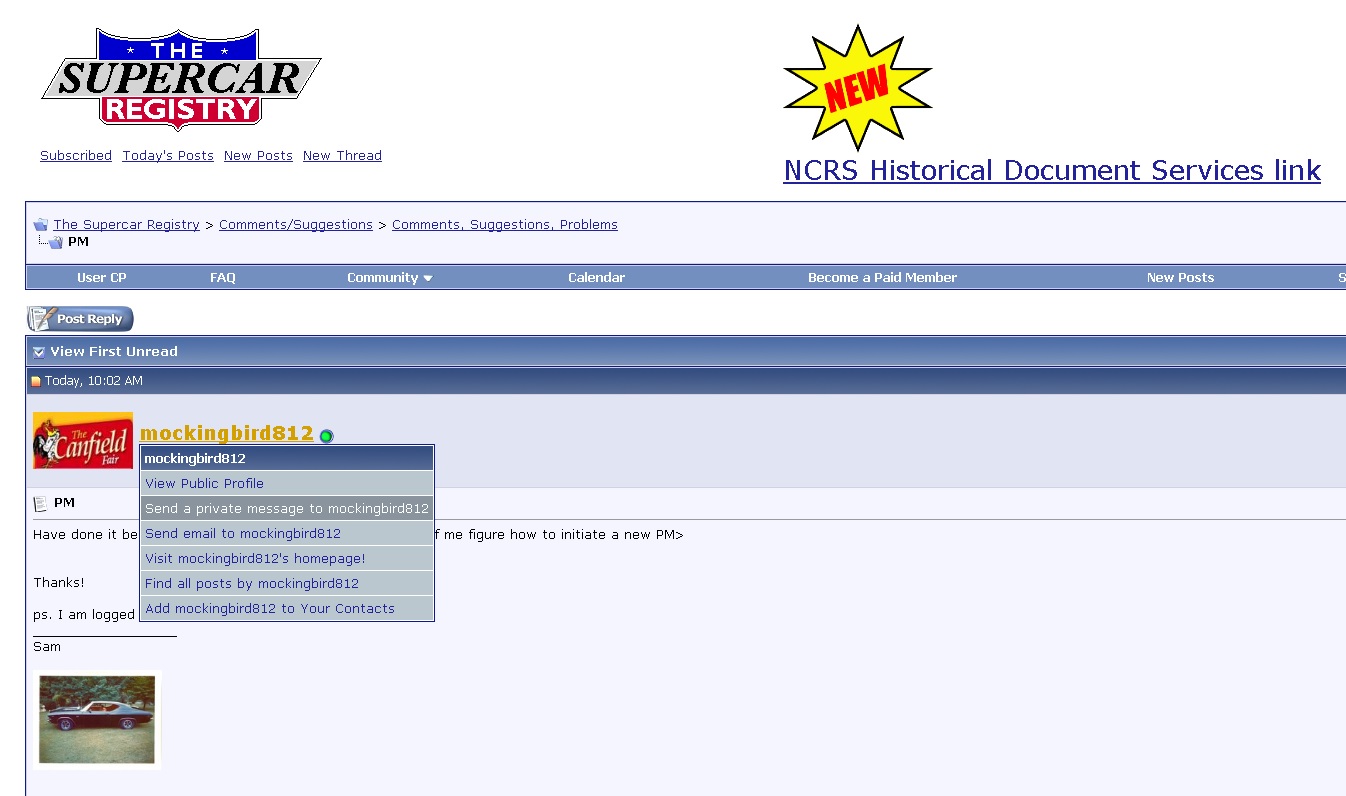Choose Find all posts by mockingbird812
This screenshot has width=1346, height=796.
tap(251, 584)
